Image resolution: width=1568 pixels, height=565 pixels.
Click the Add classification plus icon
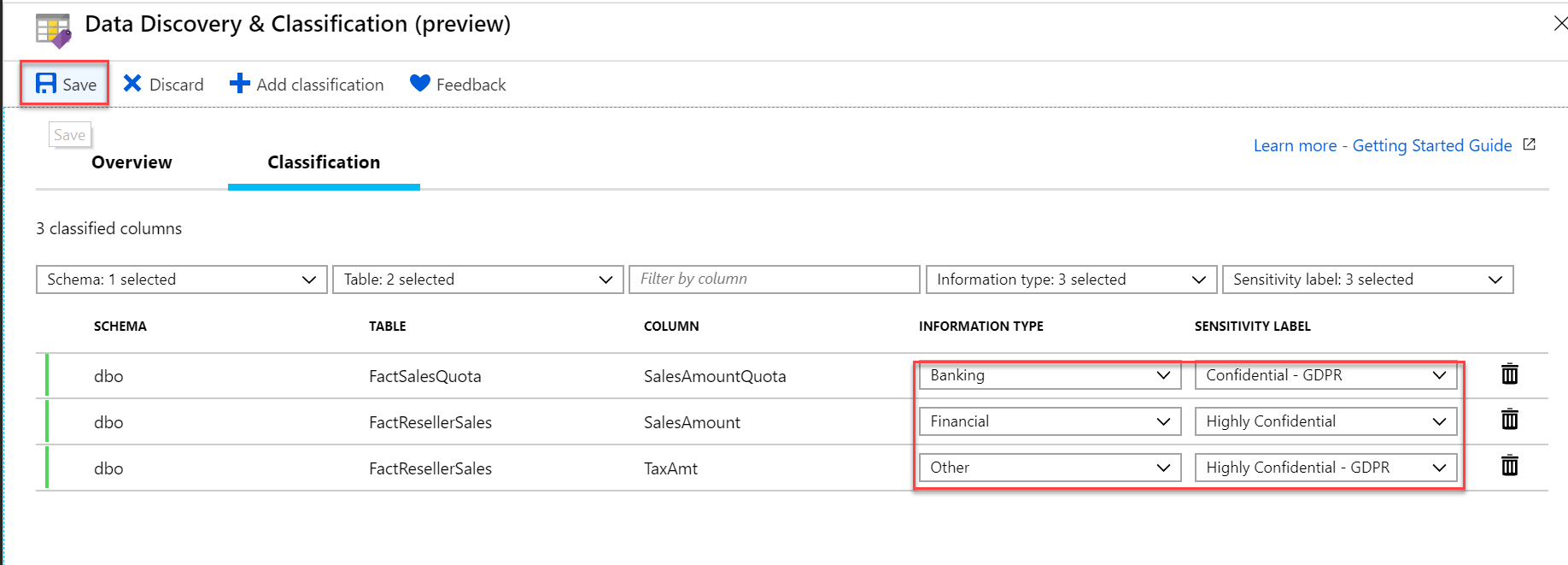240,84
